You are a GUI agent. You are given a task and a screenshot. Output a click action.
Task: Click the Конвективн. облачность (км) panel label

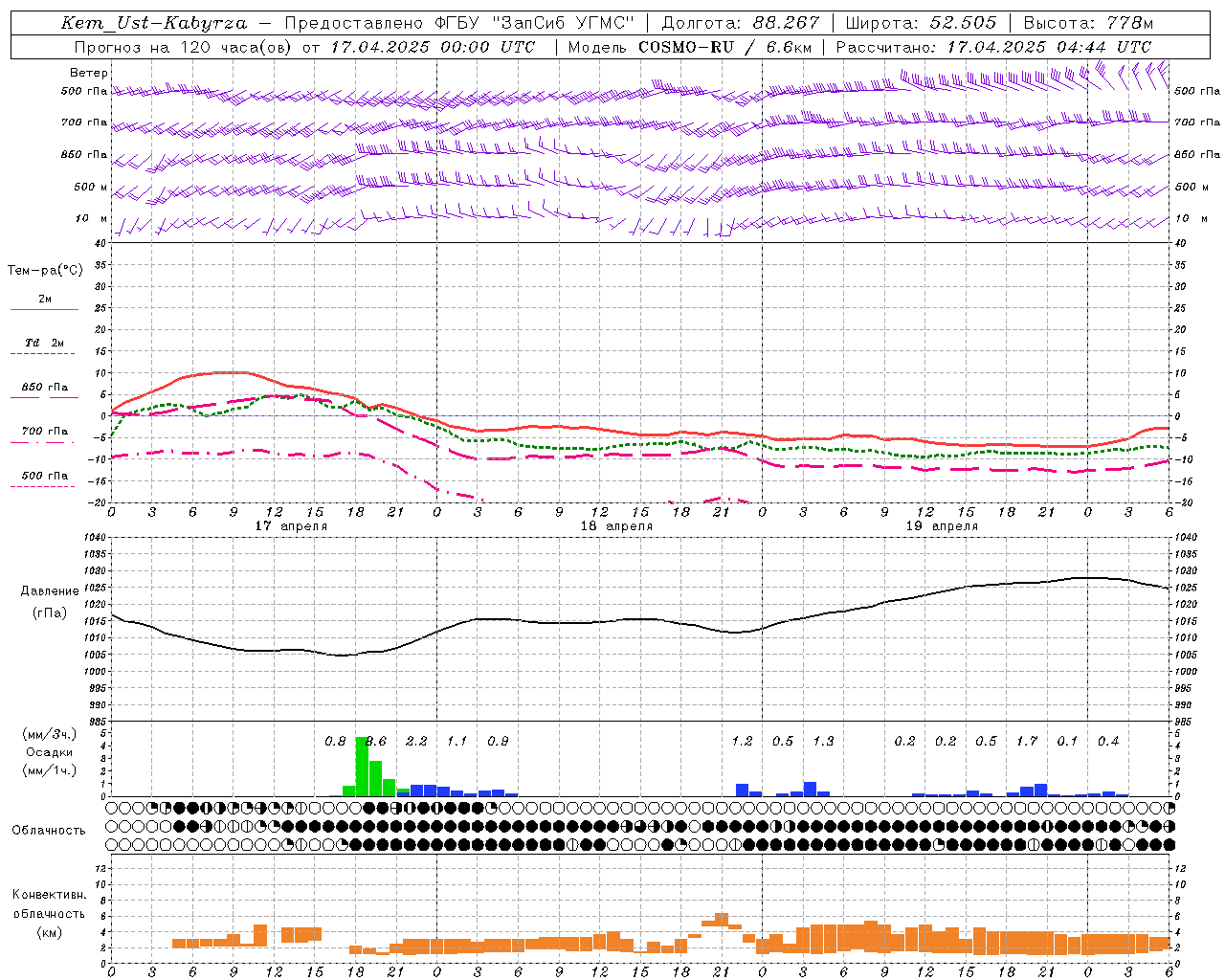[x=49, y=914]
